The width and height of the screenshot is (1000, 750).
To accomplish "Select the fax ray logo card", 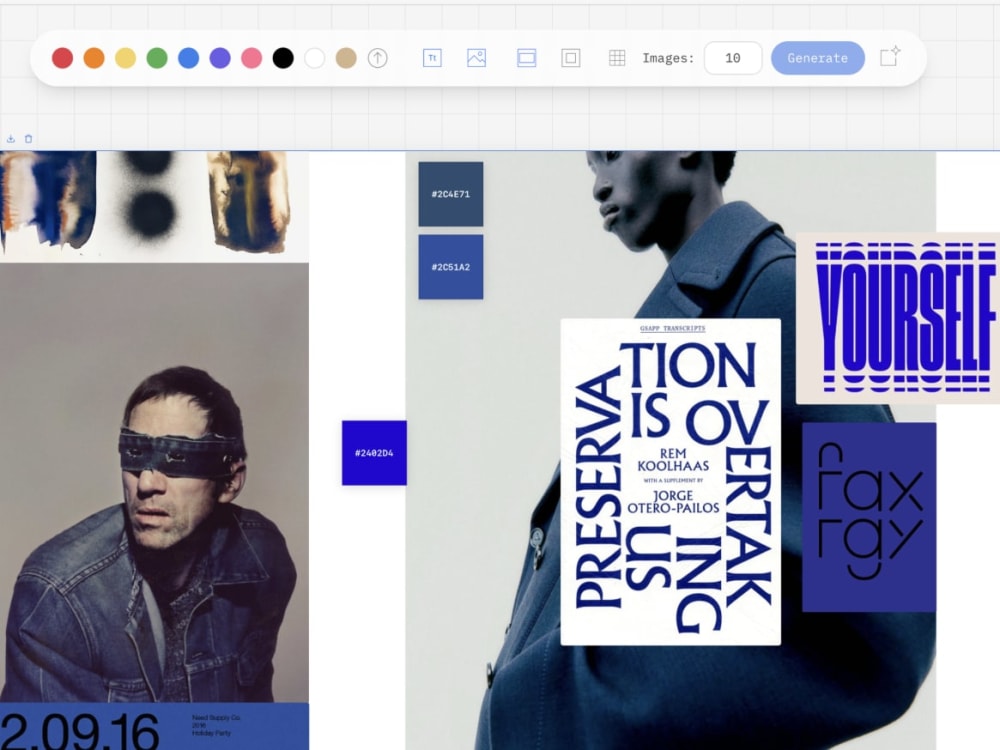I will (x=869, y=517).
